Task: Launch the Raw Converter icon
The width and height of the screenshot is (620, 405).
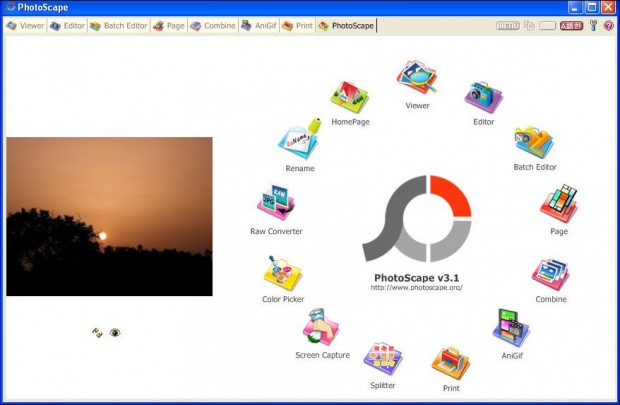Action: point(276,202)
